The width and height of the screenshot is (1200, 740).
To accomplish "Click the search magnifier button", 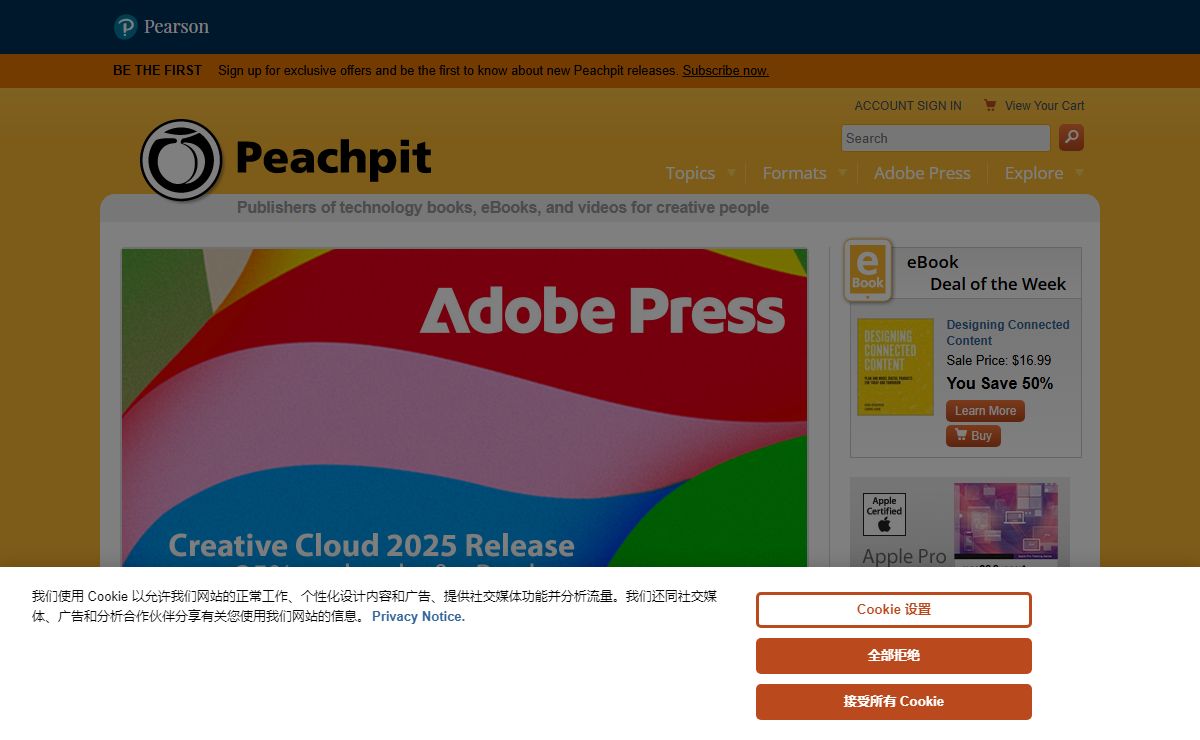I will click(x=1071, y=138).
